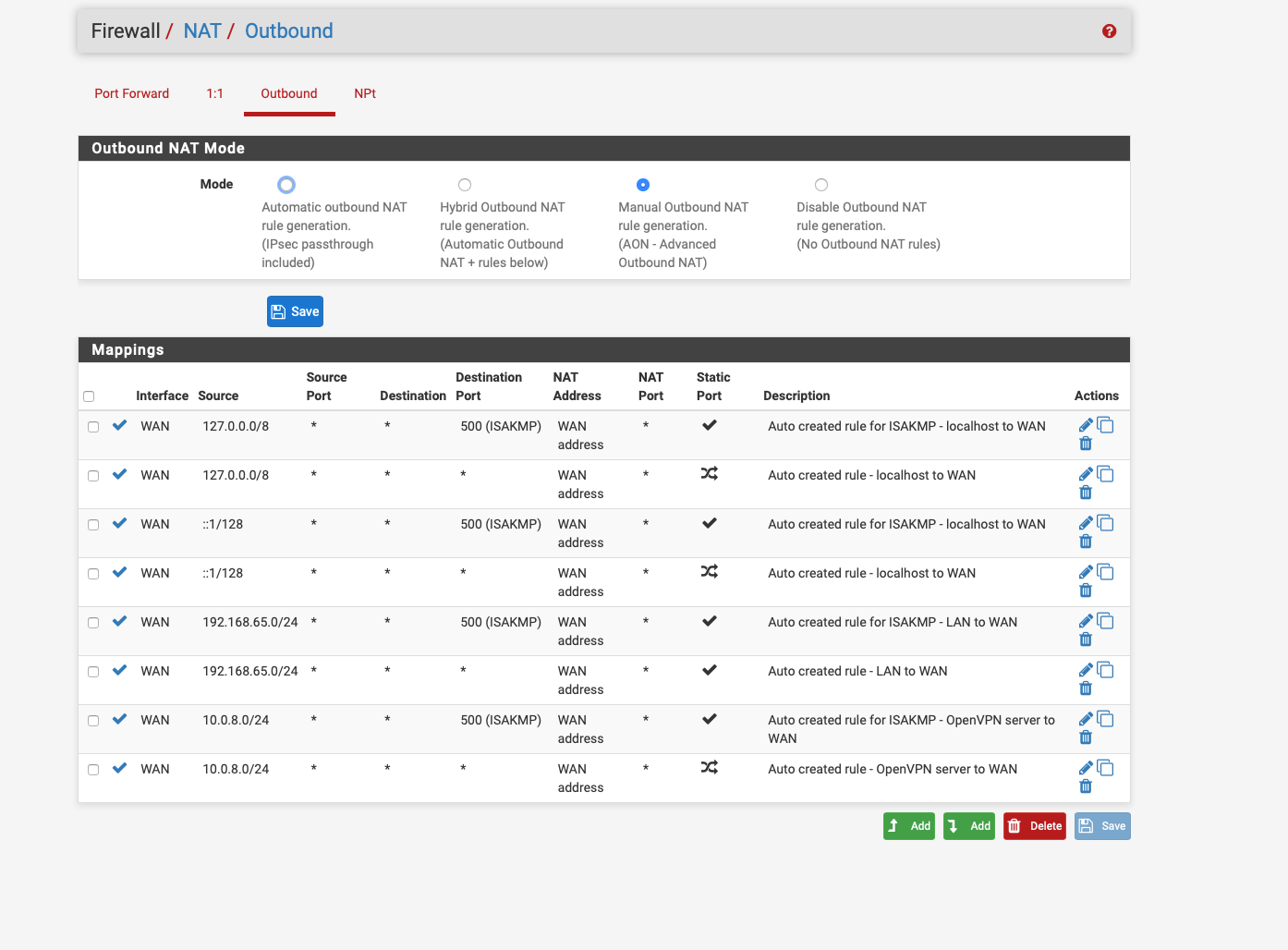
Task: Copy the ::1/128 ISAKMP rule
Action: click(x=1105, y=523)
